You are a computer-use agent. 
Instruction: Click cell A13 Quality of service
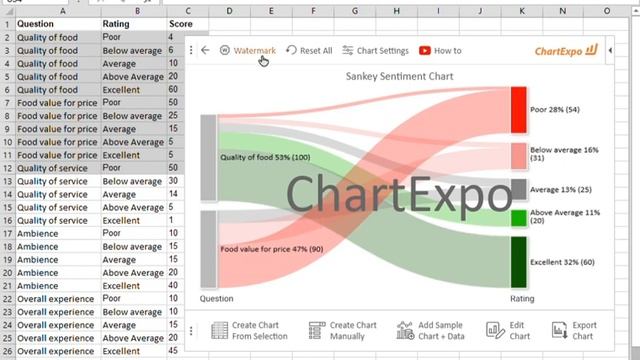[58, 181]
